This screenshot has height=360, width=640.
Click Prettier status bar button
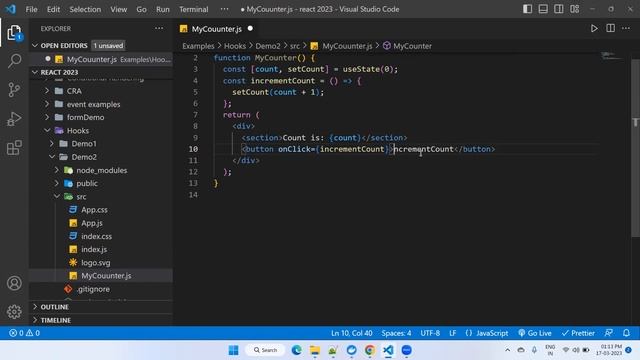pyautogui.click(x=578, y=333)
